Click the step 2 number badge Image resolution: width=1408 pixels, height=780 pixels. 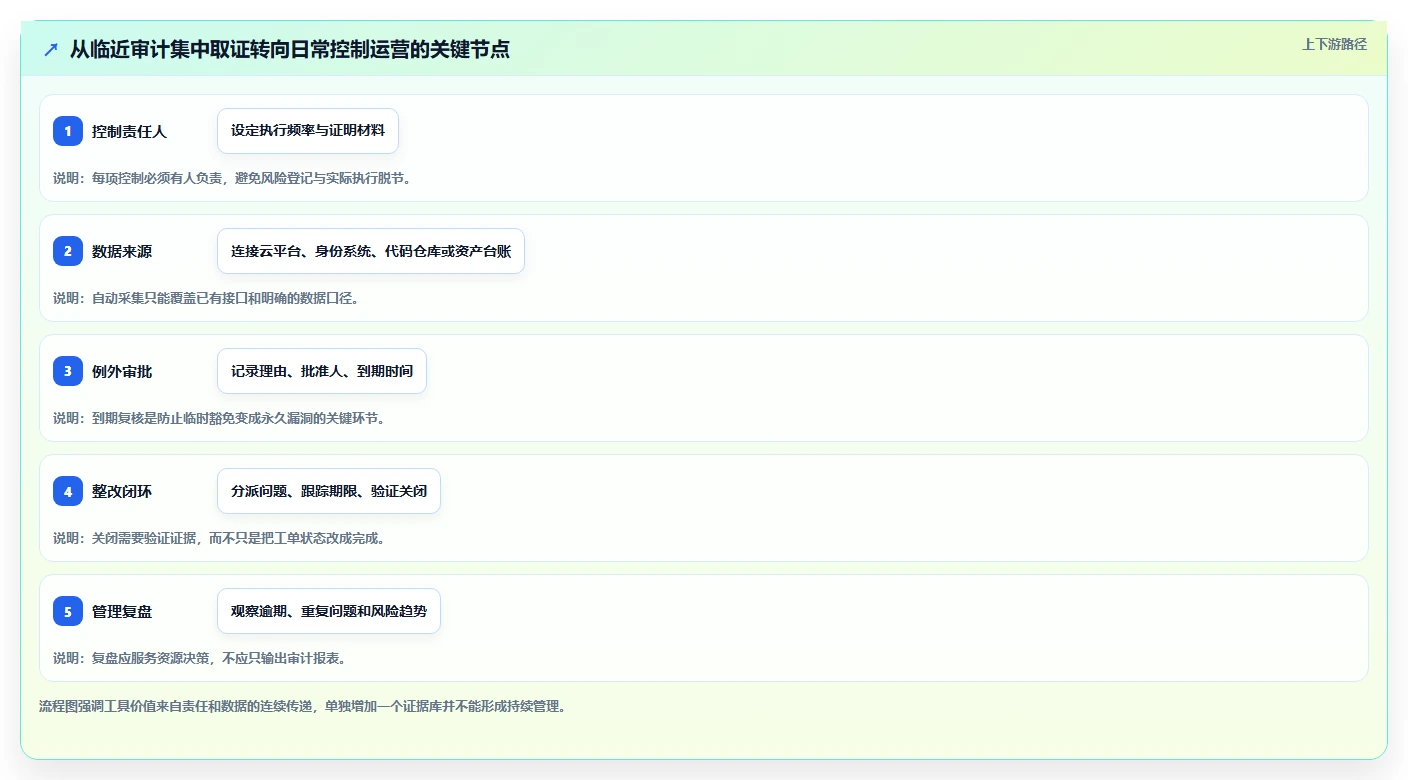pyautogui.click(x=68, y=251)
